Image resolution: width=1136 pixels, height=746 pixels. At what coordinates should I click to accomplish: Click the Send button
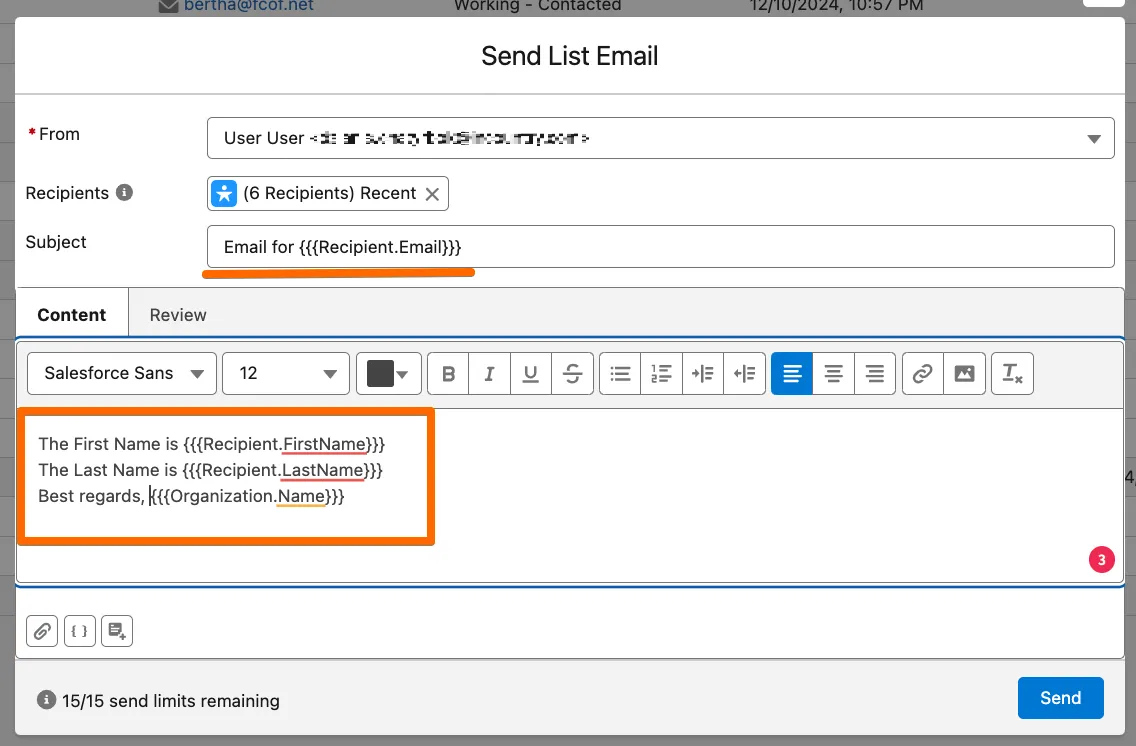pos(1060,698)
